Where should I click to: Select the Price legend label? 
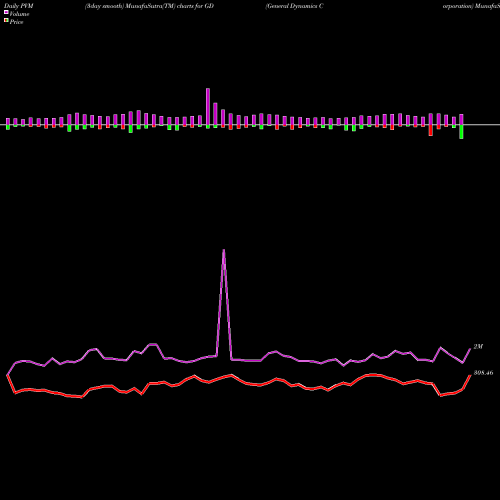(16, 22)
